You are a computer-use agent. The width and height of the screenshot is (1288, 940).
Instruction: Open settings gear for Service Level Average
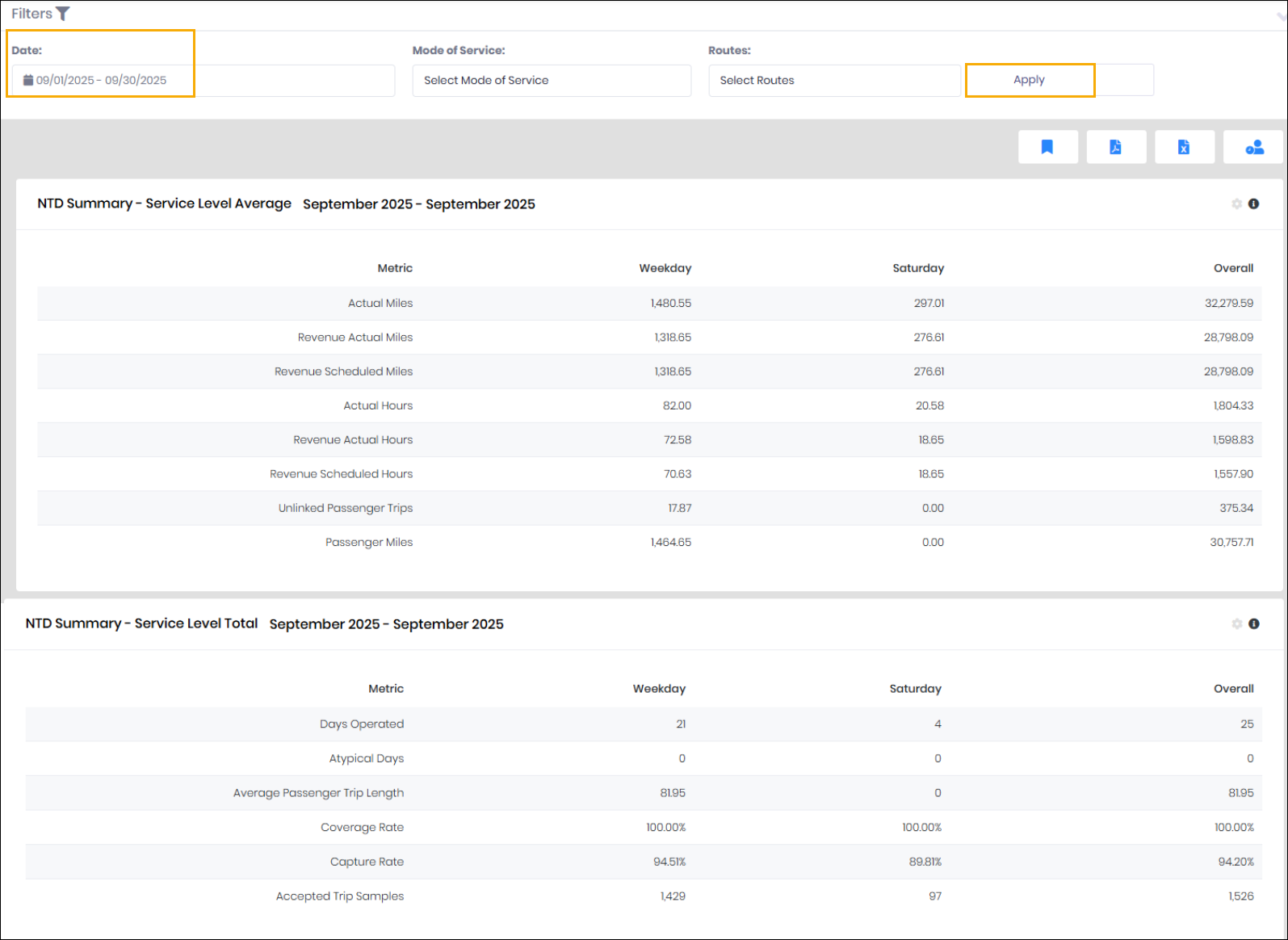(1236, 204)
